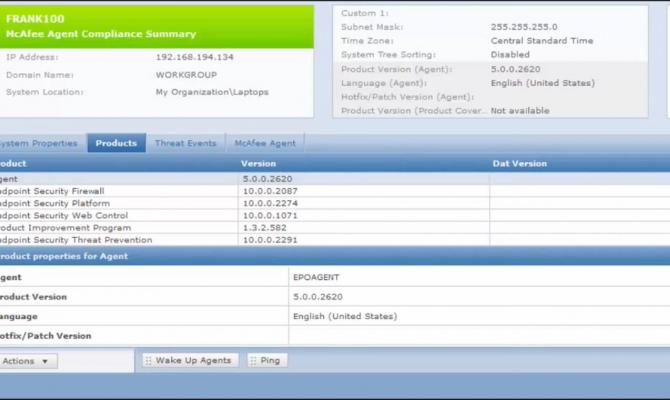Click the Subnet Mask value 255.255.255.0
670x400 pixels.
[524, 27]
